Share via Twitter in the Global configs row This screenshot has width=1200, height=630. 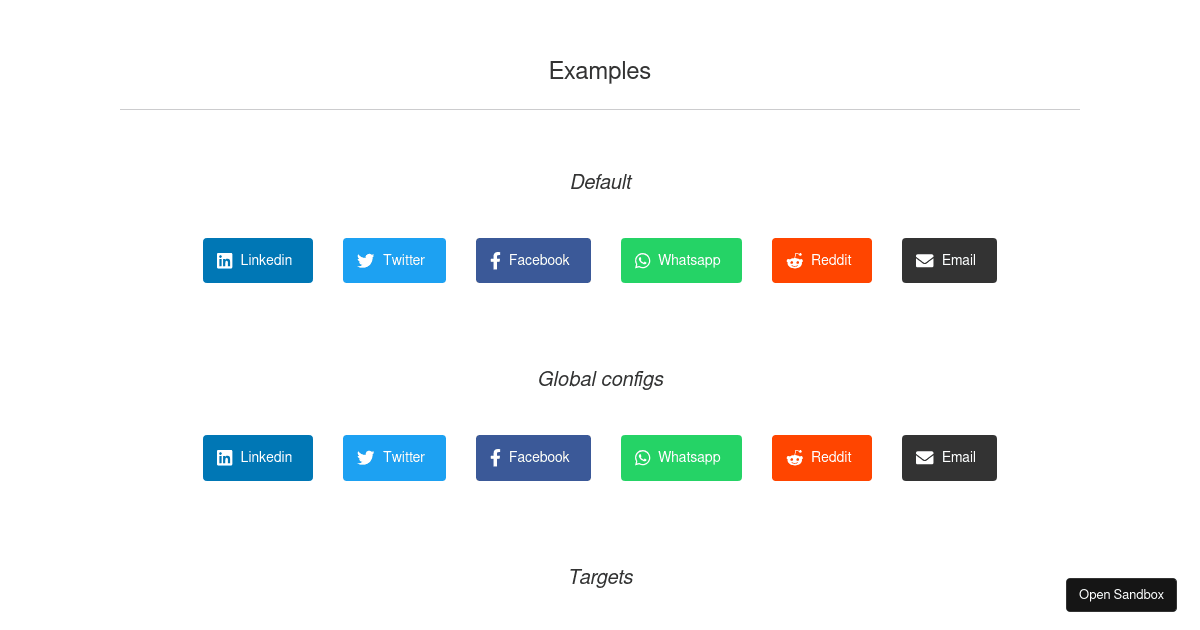click(x=394, y=457)
